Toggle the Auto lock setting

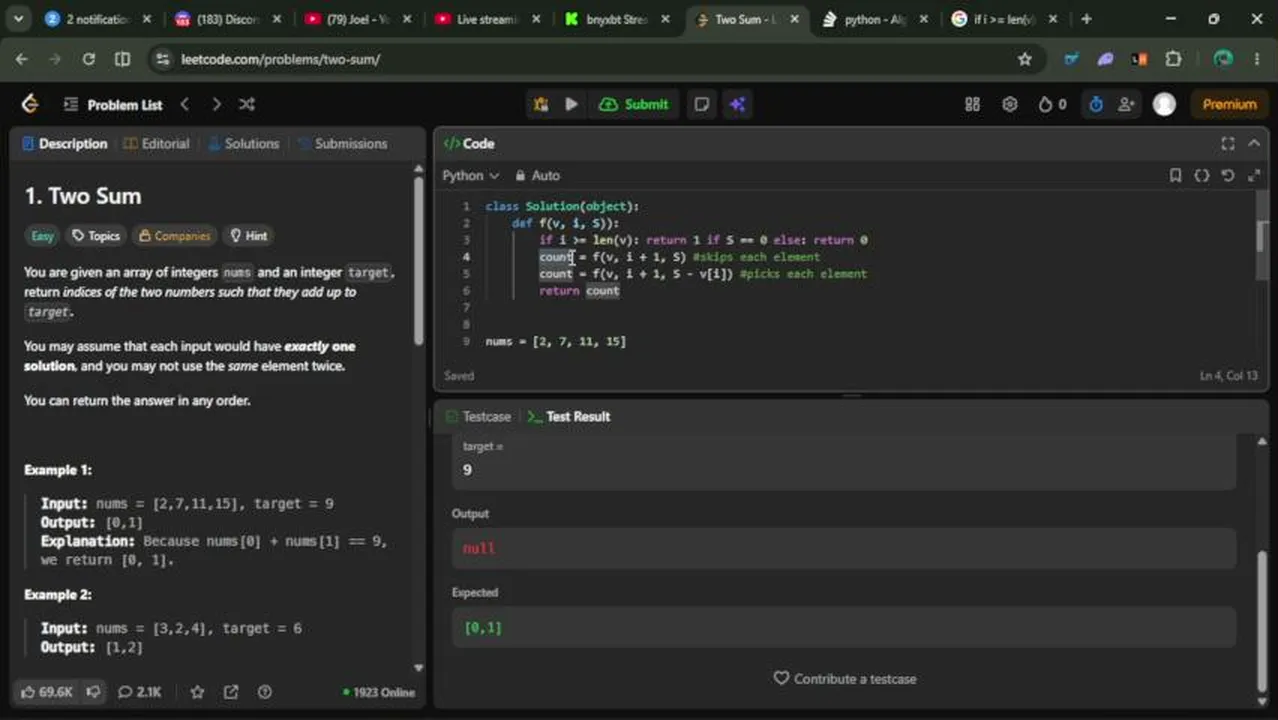[x=537, y=175]
